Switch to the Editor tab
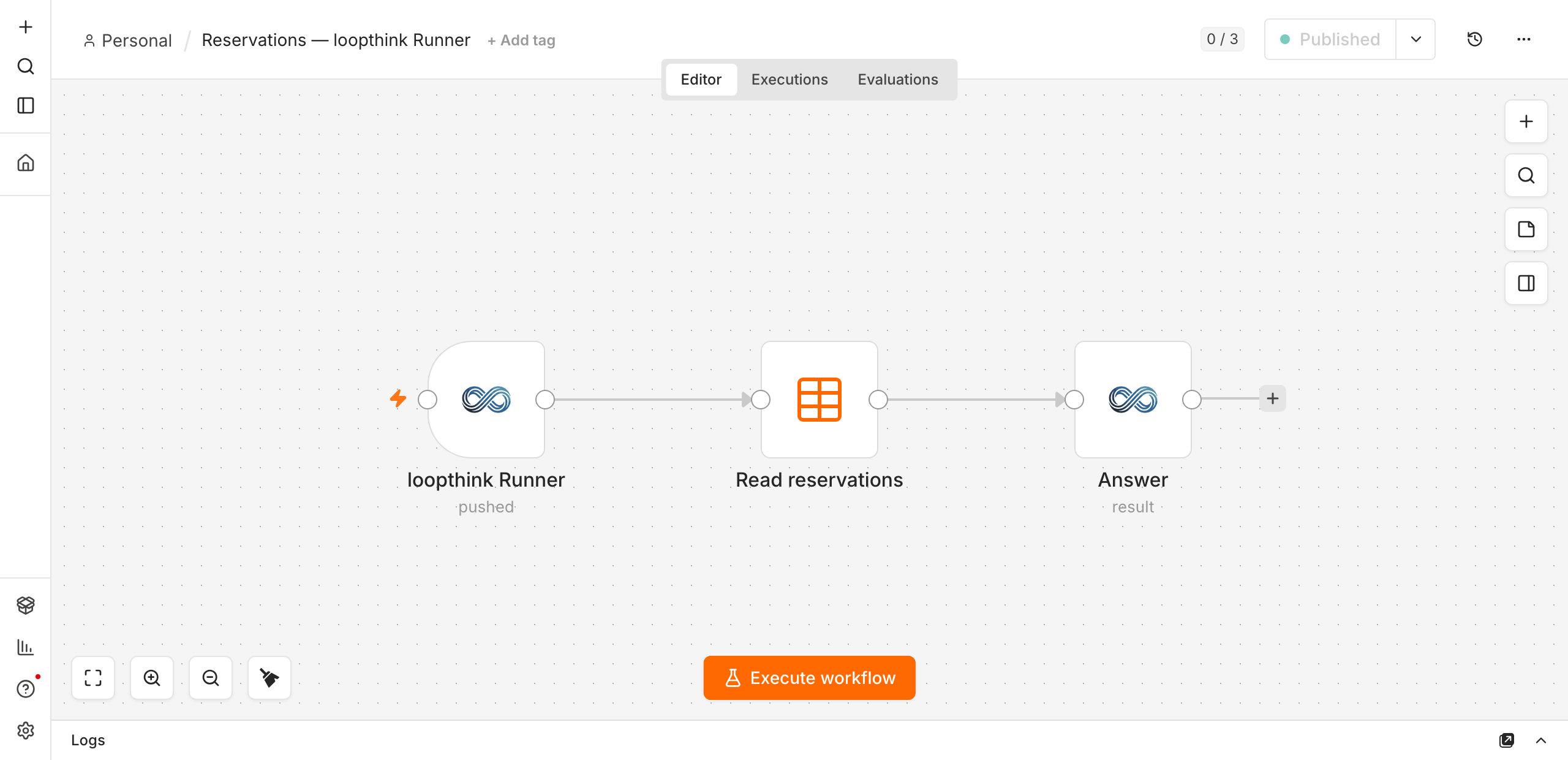The image size is (1568, 760). point(701,80)
